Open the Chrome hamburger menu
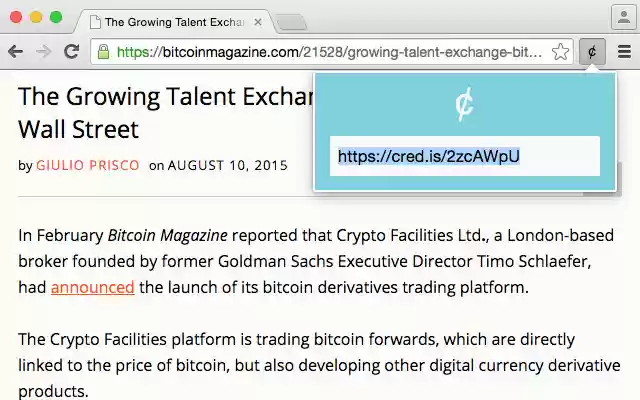 coord(624,52)
